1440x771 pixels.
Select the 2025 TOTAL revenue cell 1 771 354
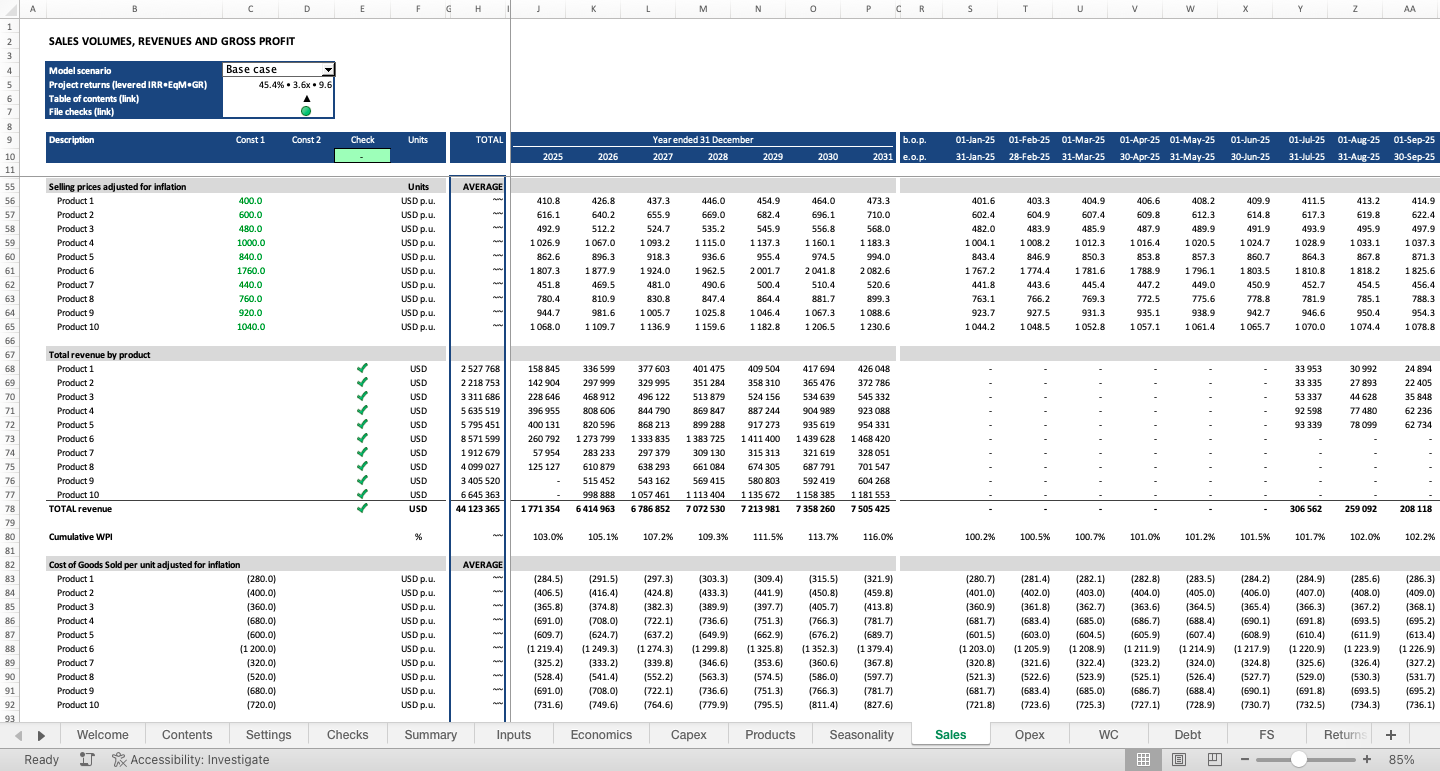(x=538, y=509)
